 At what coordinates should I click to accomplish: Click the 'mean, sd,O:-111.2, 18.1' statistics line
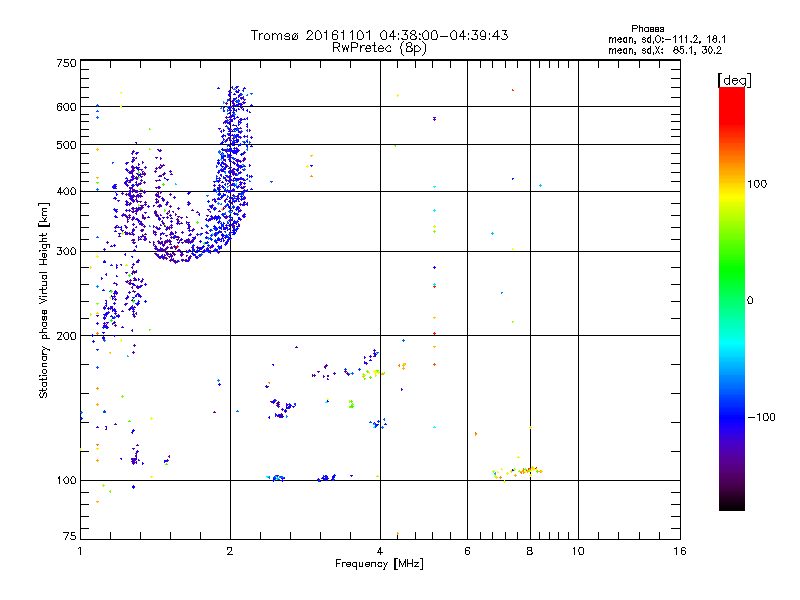(667, 39)
